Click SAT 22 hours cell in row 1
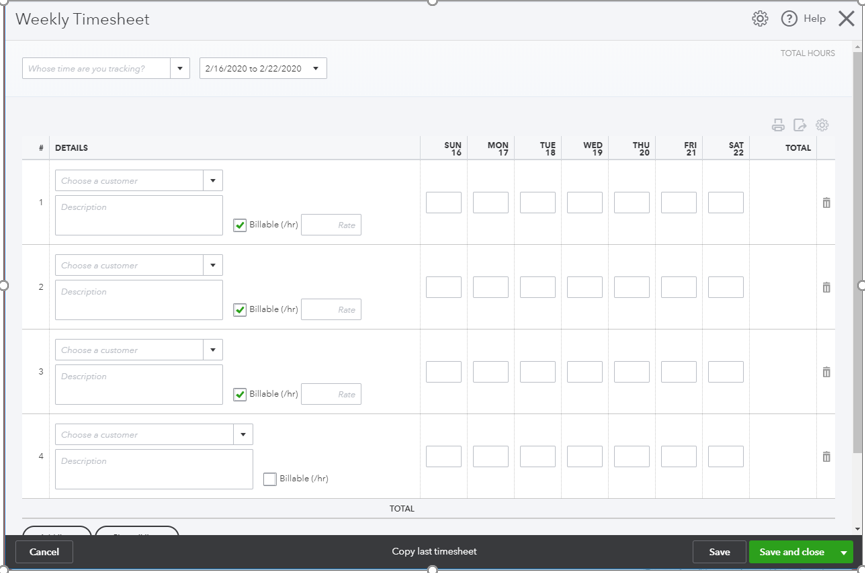 [x=726, y=202]
